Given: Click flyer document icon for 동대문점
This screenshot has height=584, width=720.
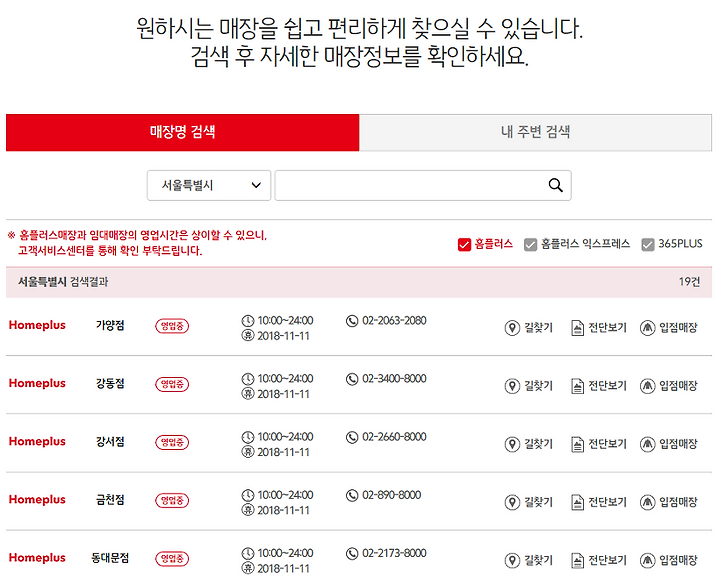Looking at the screenshot, I should point(577,561).
